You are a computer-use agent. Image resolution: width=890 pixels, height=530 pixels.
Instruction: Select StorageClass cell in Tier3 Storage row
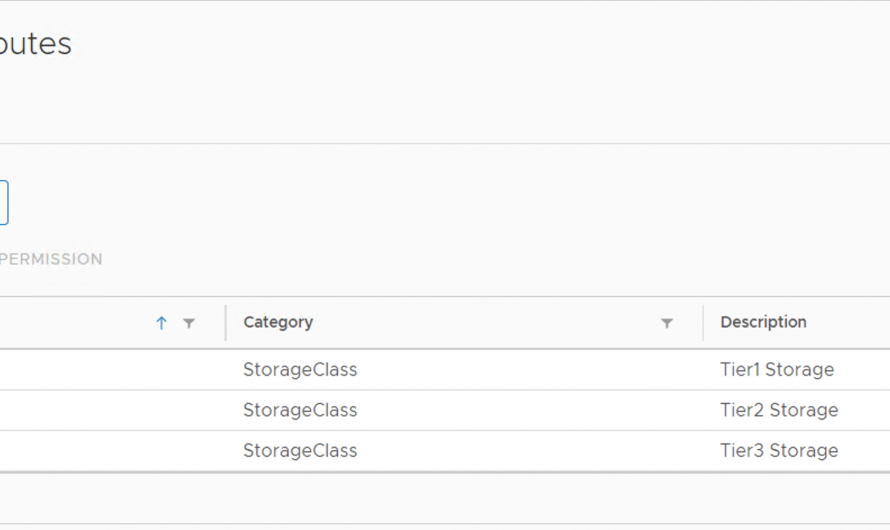(x=300, y=451)
